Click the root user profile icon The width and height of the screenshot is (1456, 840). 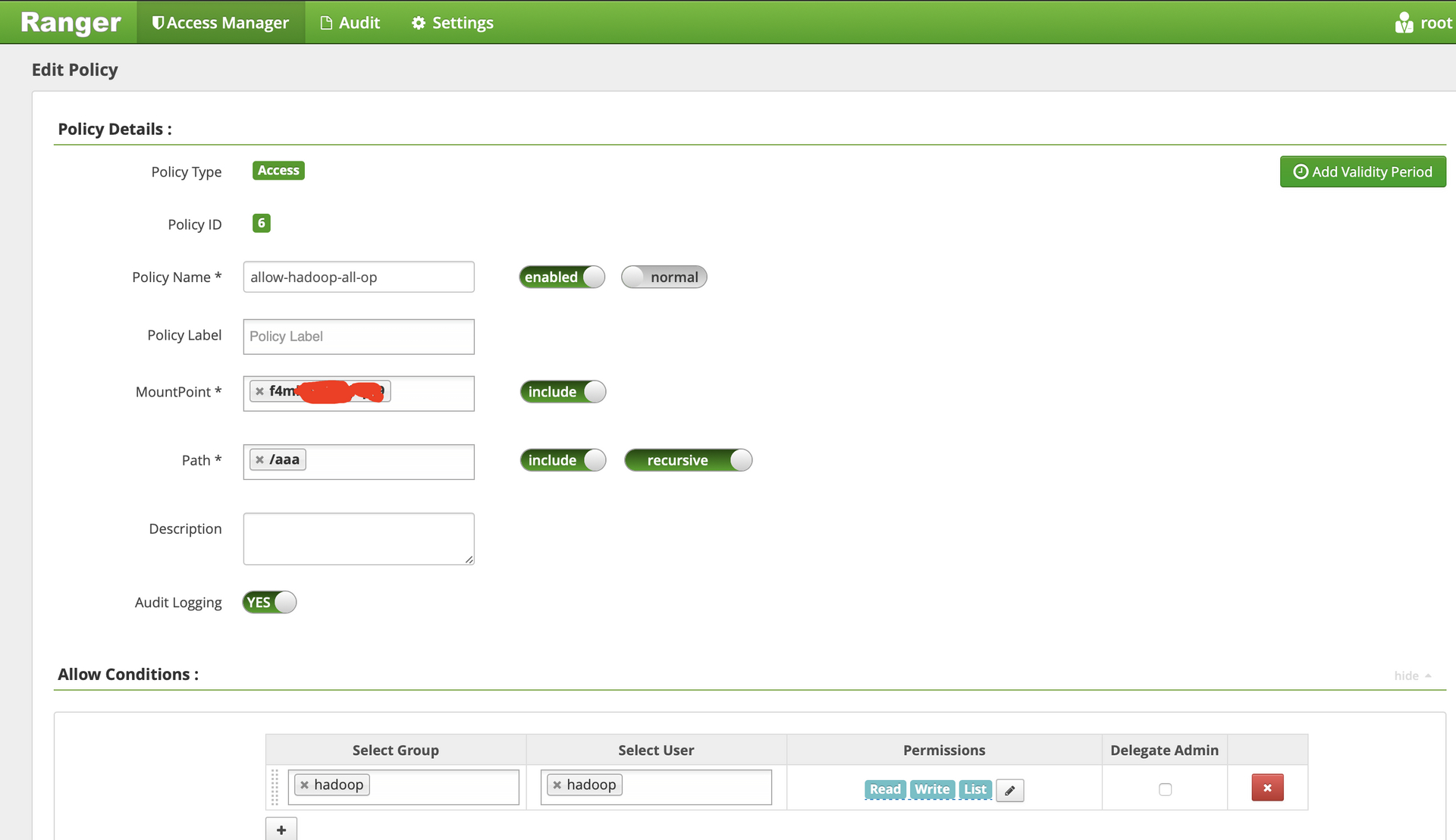[1404, 23]
